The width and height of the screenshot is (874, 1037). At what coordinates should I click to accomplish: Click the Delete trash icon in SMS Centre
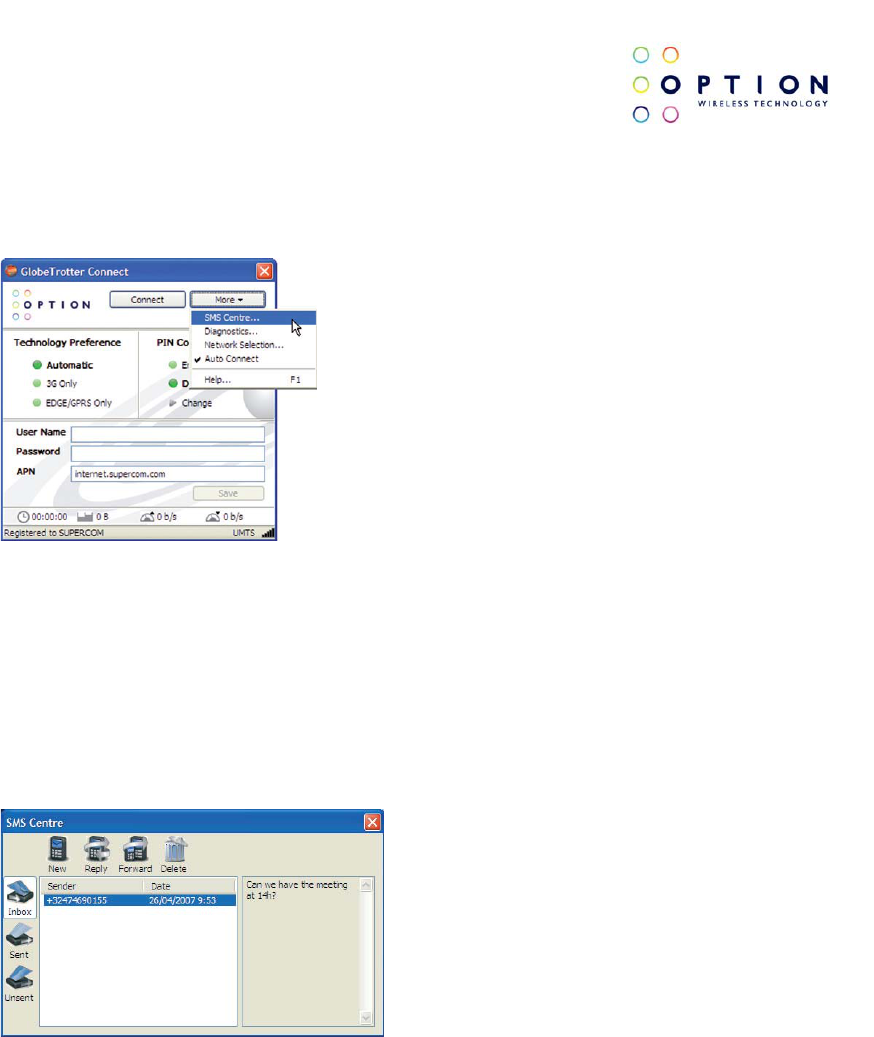(x=175, y=849)
